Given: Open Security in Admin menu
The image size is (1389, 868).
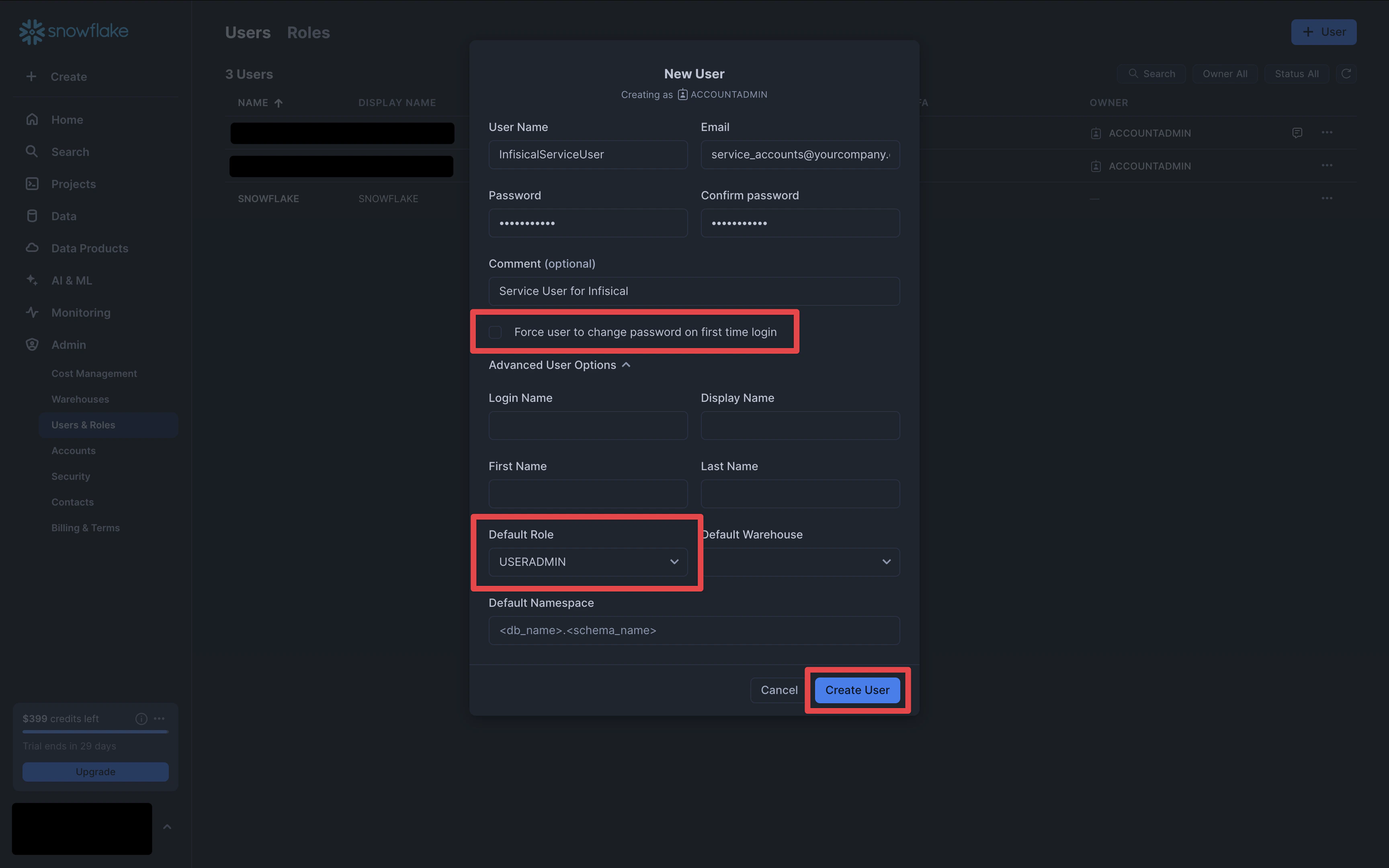Looking at the screenshot, I should 71,477.
